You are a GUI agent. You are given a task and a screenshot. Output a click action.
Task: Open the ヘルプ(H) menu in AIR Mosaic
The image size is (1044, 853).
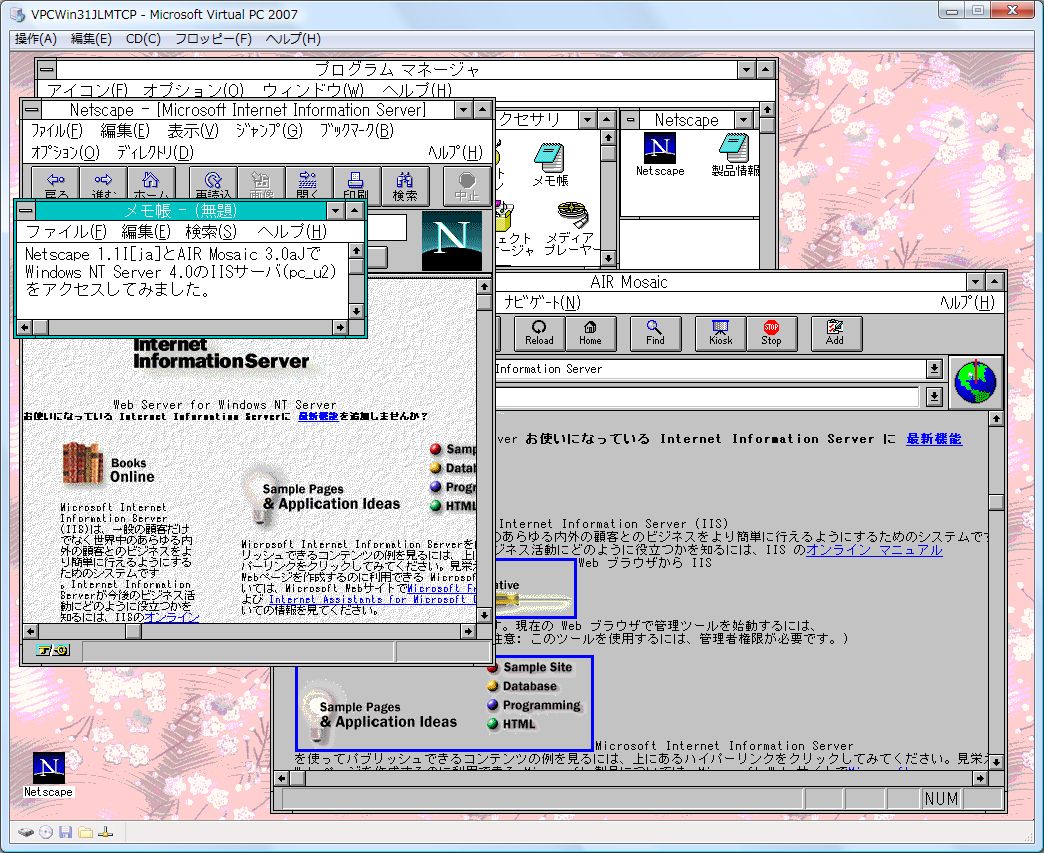click(x=967, y=303)
